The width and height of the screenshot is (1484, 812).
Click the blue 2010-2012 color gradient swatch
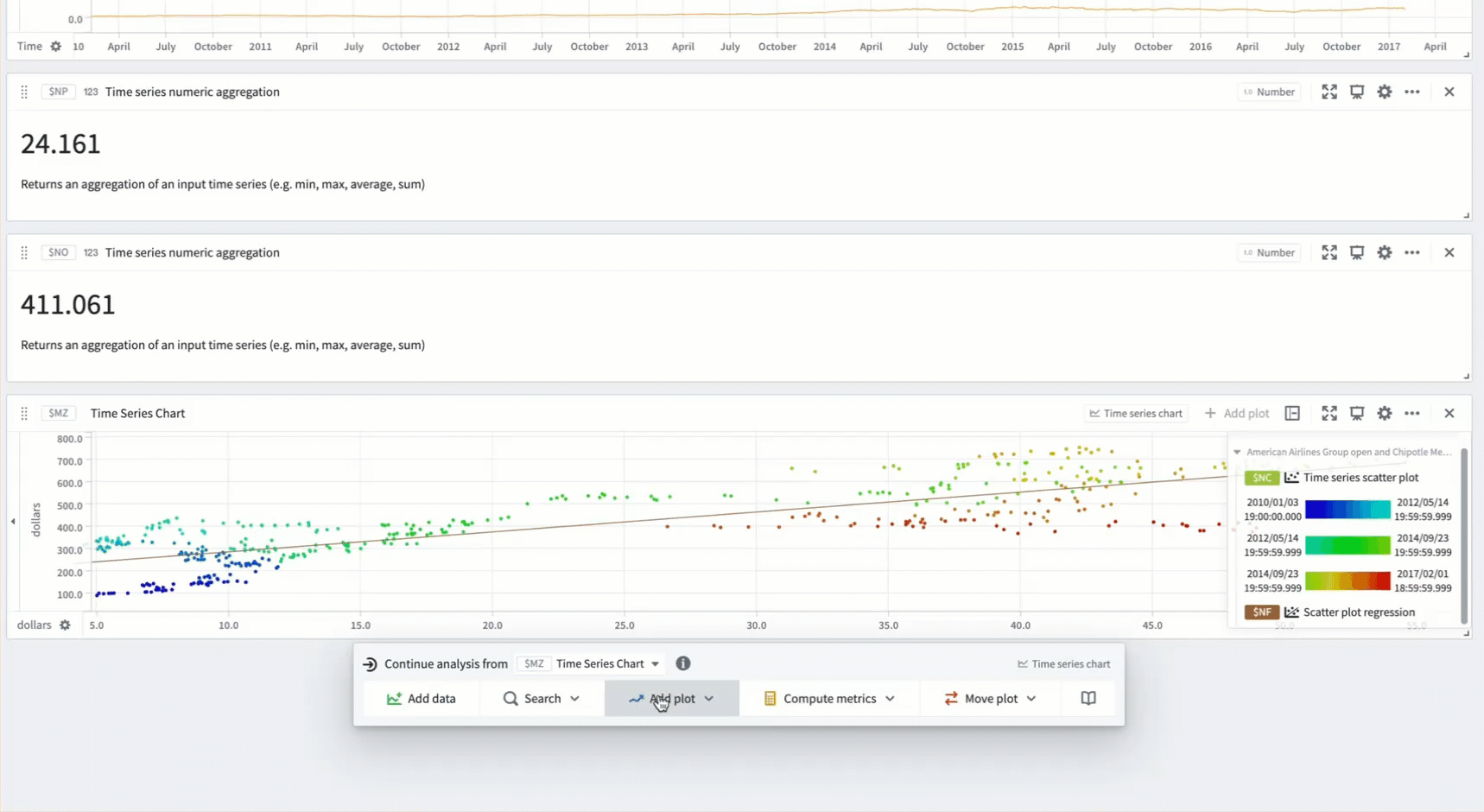coord(1347,510)
